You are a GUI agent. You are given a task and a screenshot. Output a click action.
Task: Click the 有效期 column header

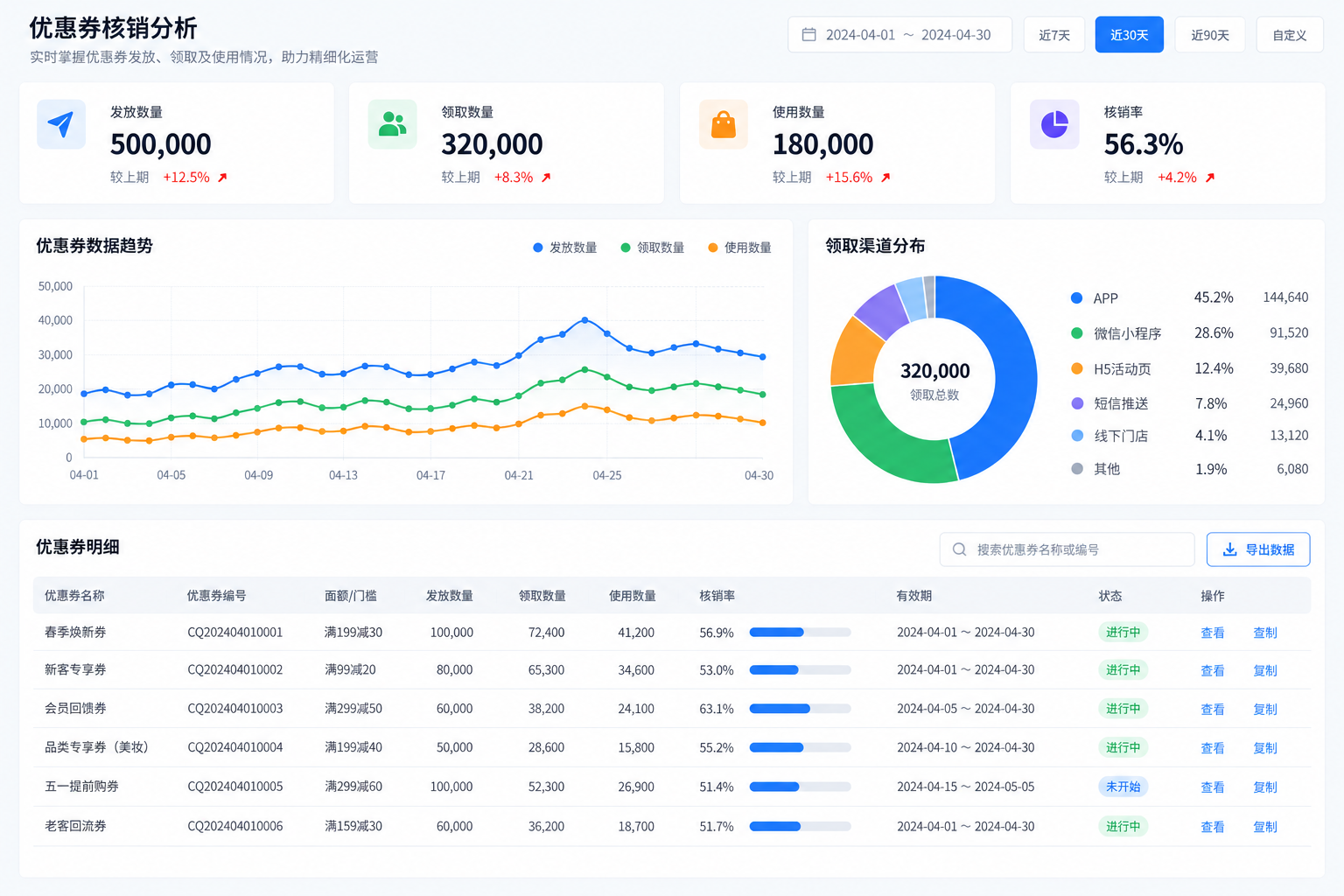[x=913, y=596]
